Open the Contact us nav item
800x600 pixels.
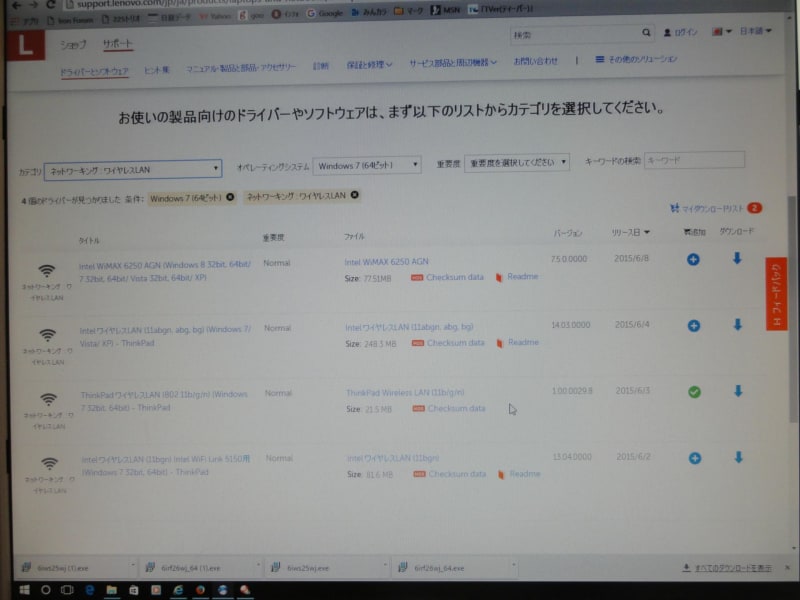pyautogui.click(x=535, y=61)
